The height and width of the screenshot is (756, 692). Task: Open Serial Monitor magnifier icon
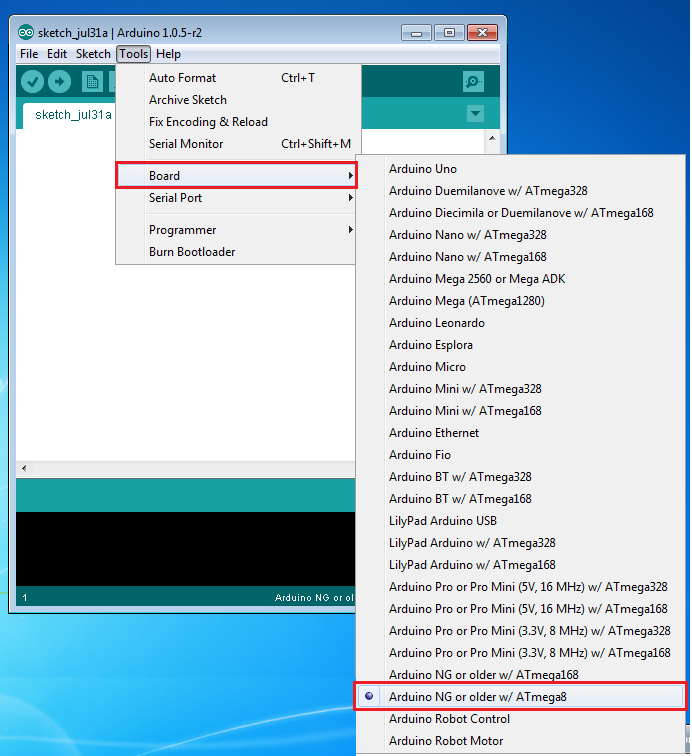tap(473, 81)
